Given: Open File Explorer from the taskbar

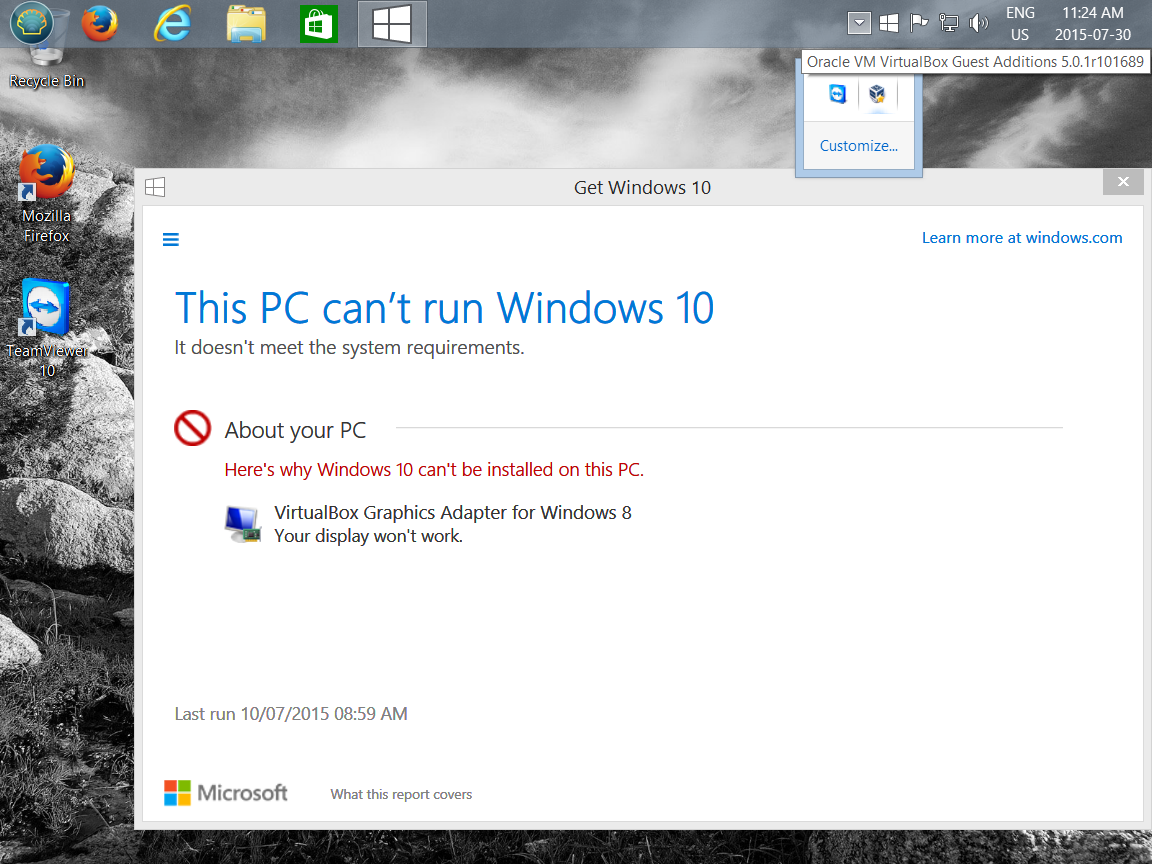Looking at the screenshot, I should 245,24.
